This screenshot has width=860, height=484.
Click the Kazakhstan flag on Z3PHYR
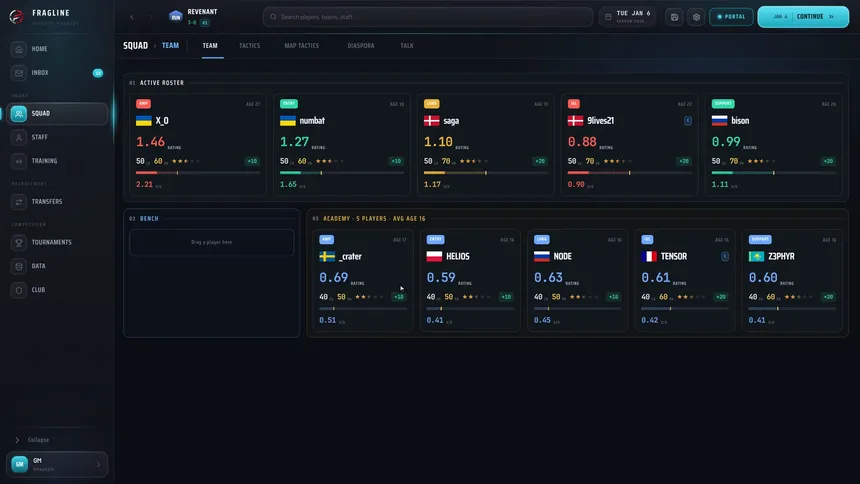click(756, 256)
